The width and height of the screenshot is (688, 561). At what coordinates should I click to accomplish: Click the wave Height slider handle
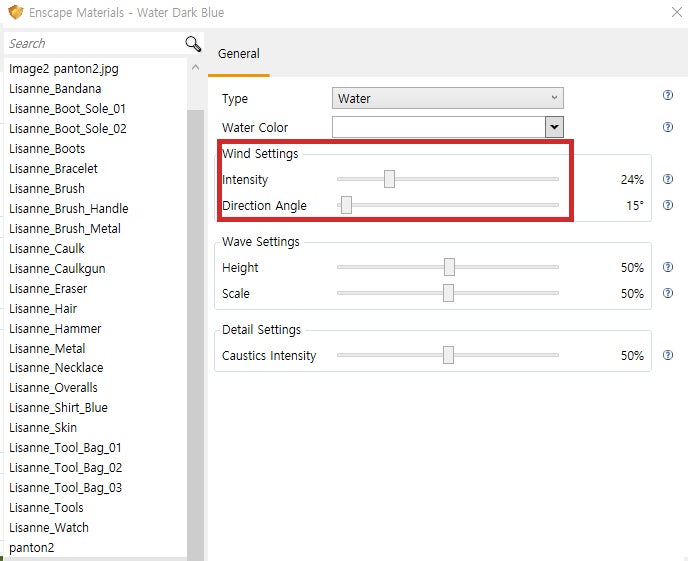click(449, 267)
